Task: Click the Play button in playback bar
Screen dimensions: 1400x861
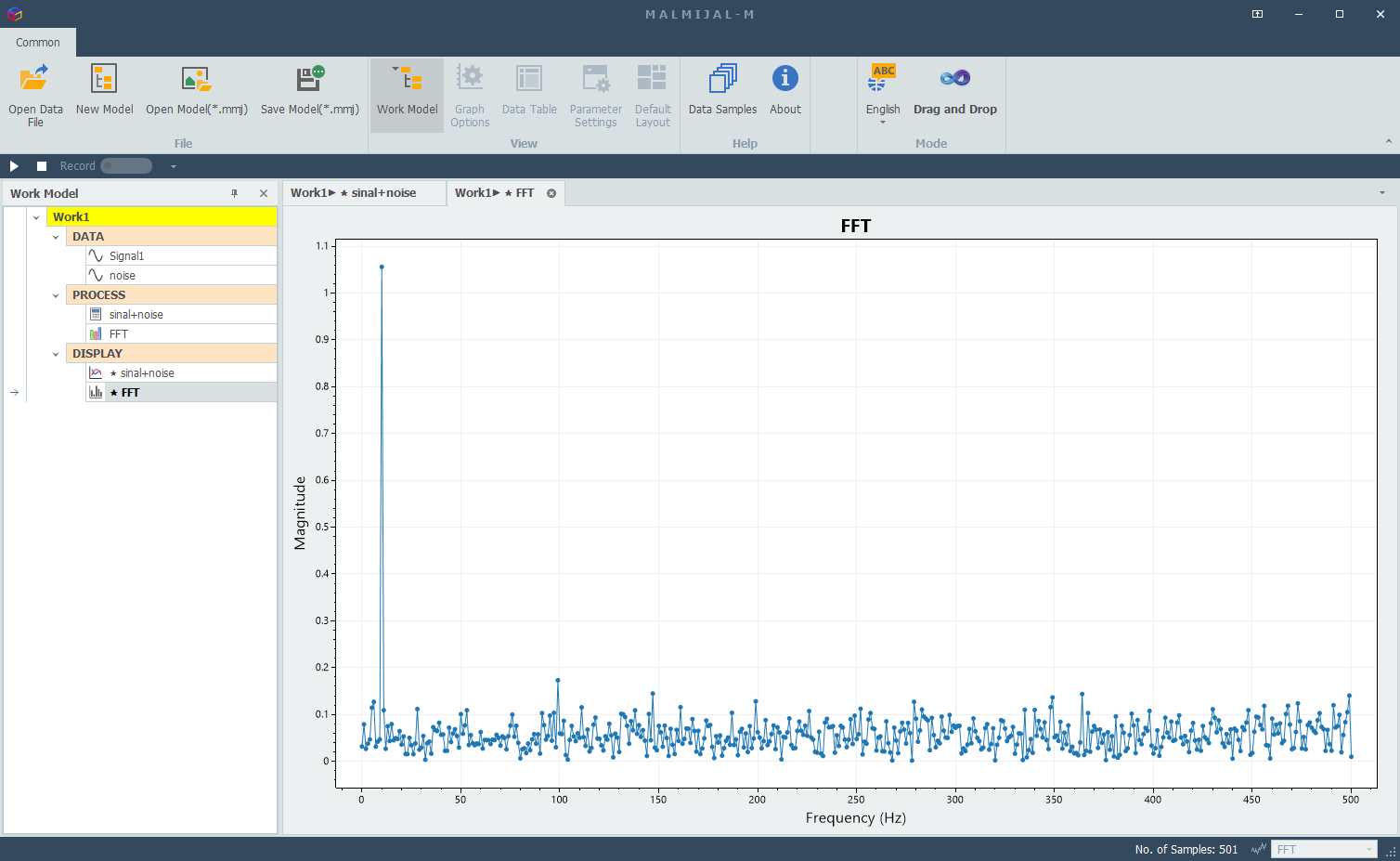Action: [14, 166]
